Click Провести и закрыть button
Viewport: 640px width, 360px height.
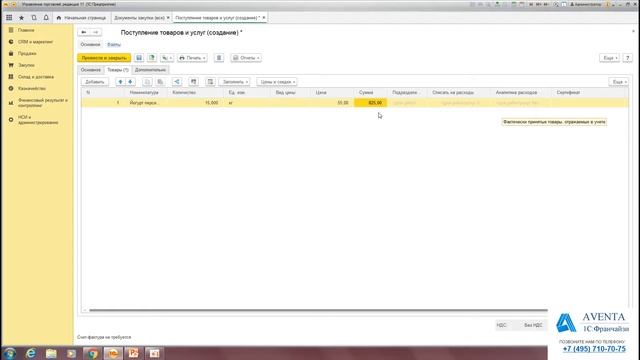(104, 58)
